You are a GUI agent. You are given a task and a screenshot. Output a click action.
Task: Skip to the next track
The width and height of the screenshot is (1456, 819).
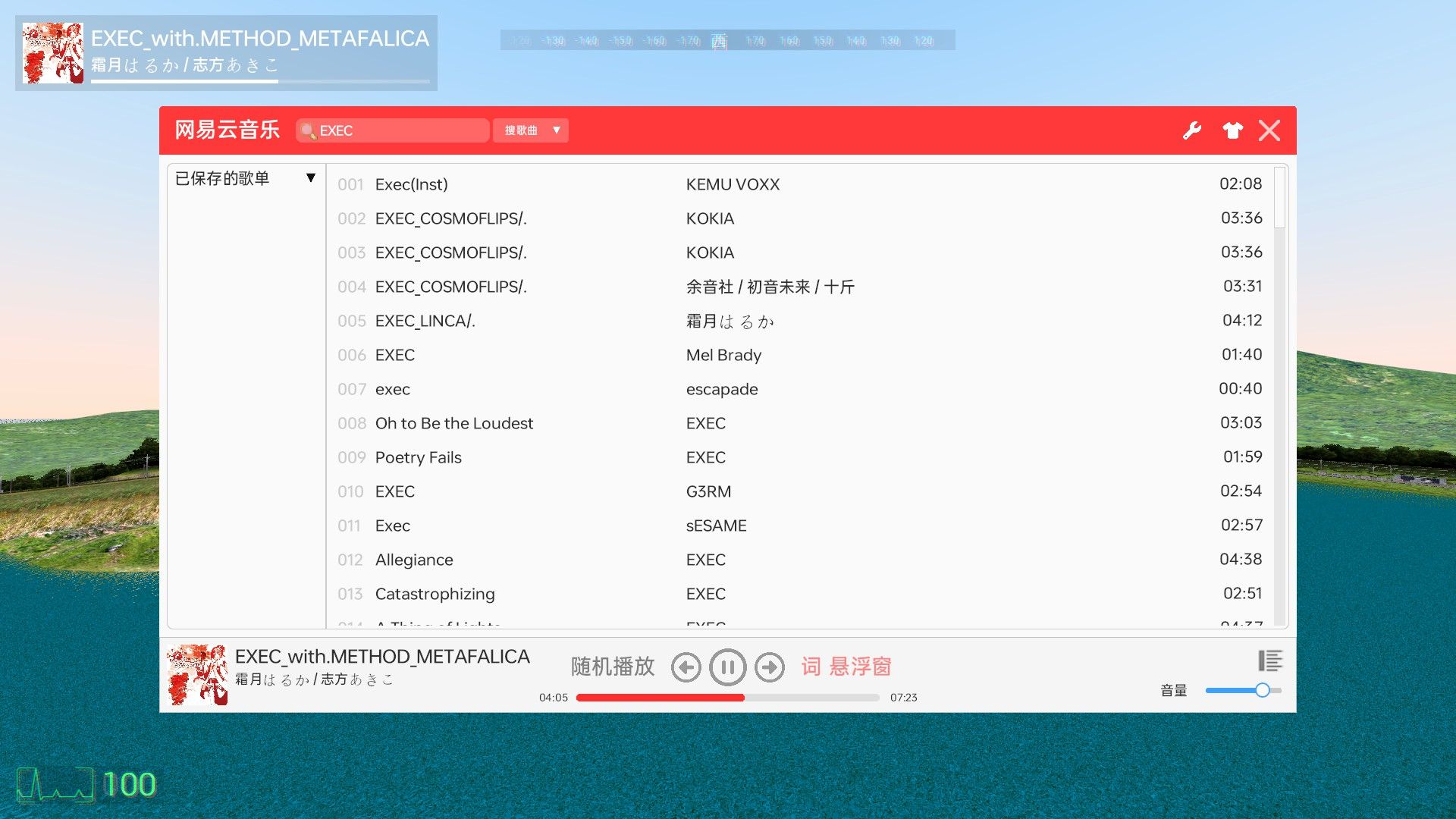pos(770,667)
